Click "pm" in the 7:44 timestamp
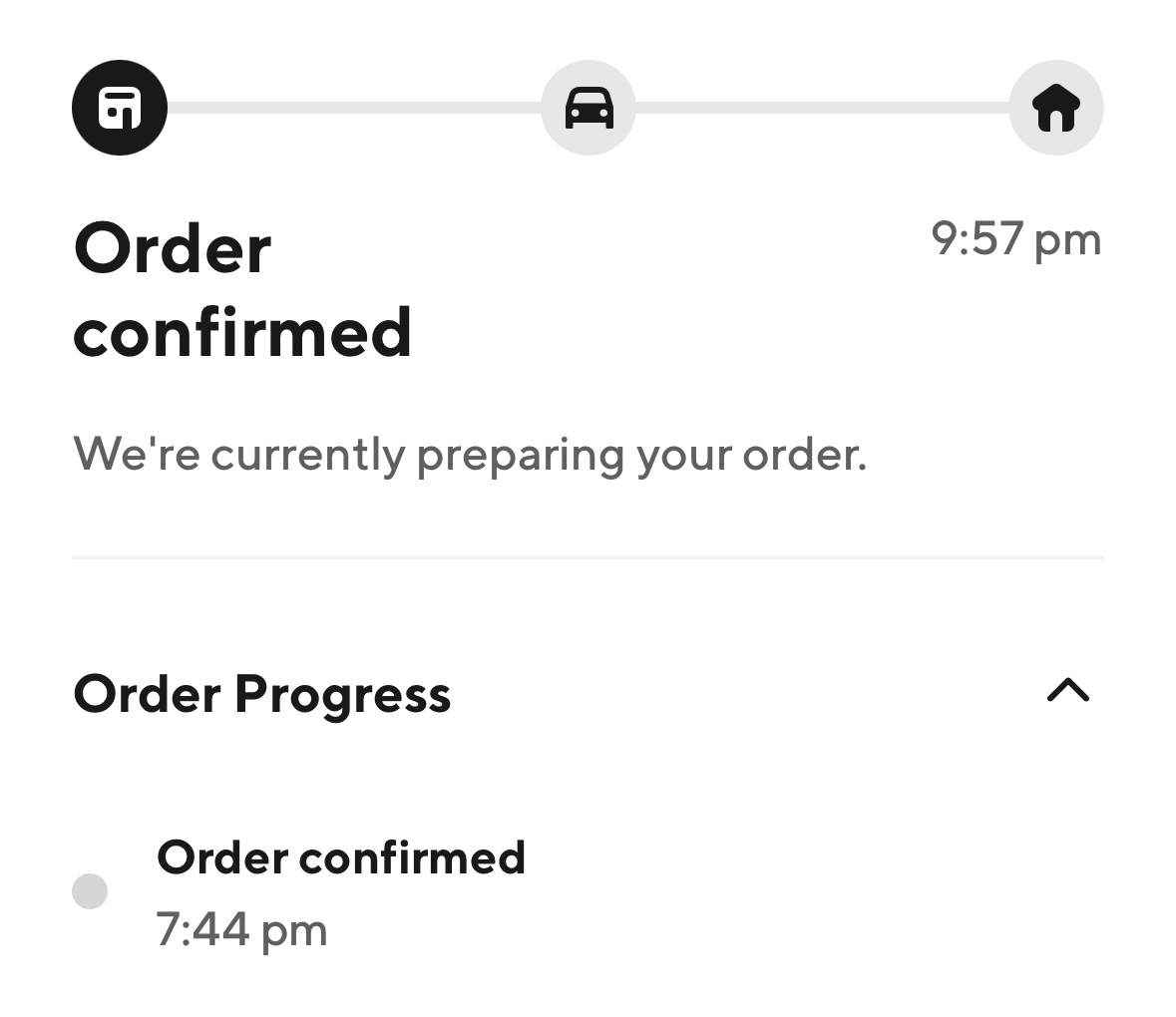 coord(294,932)
